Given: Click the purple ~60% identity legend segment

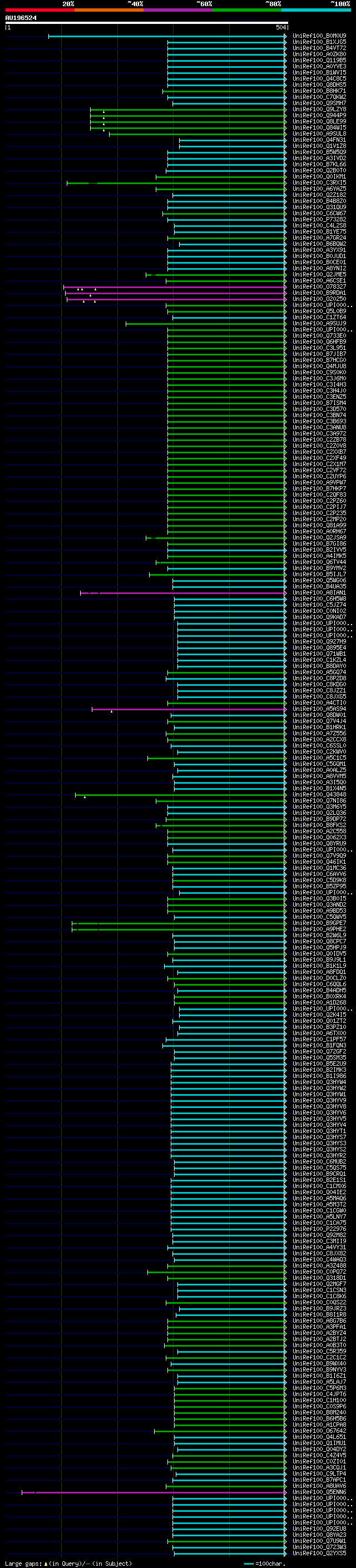Looking at the screenshot, I should [x=179, y=10].
